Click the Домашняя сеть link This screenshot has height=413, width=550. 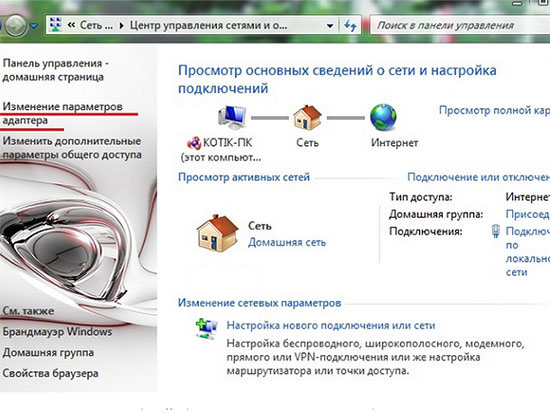tap(287, 242)
